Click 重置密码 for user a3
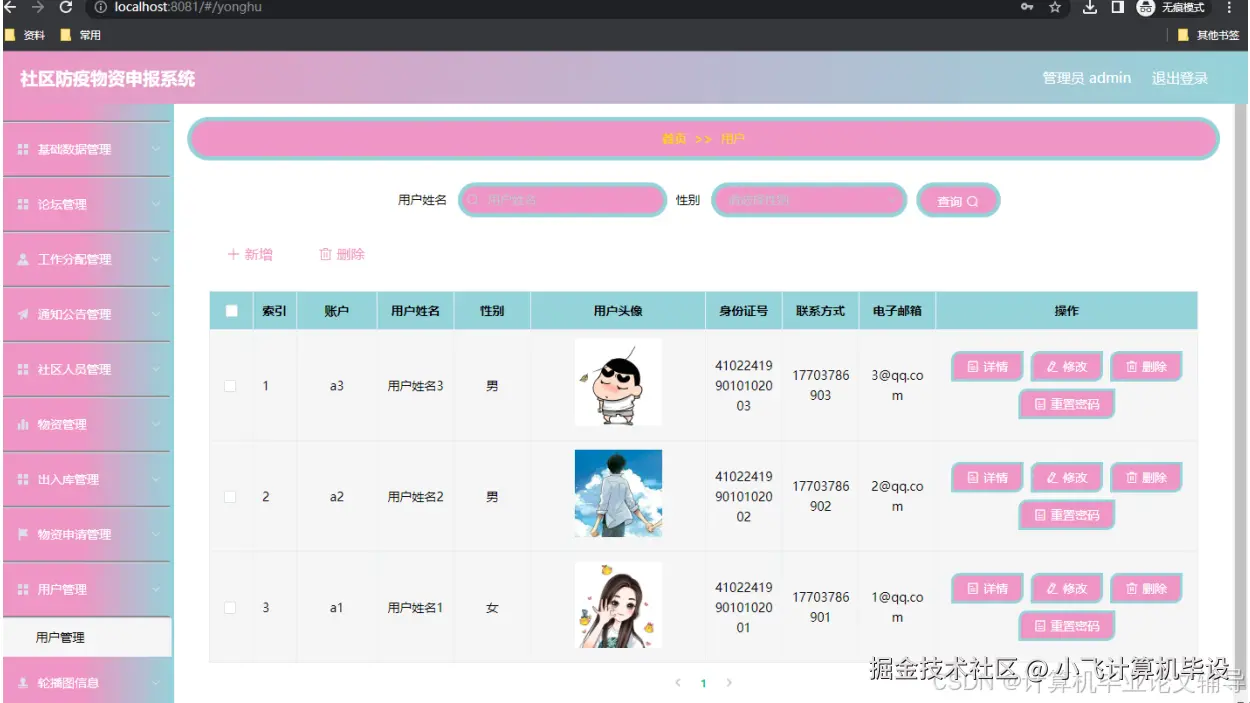1250x703 pixels. tap(1066, 404)
